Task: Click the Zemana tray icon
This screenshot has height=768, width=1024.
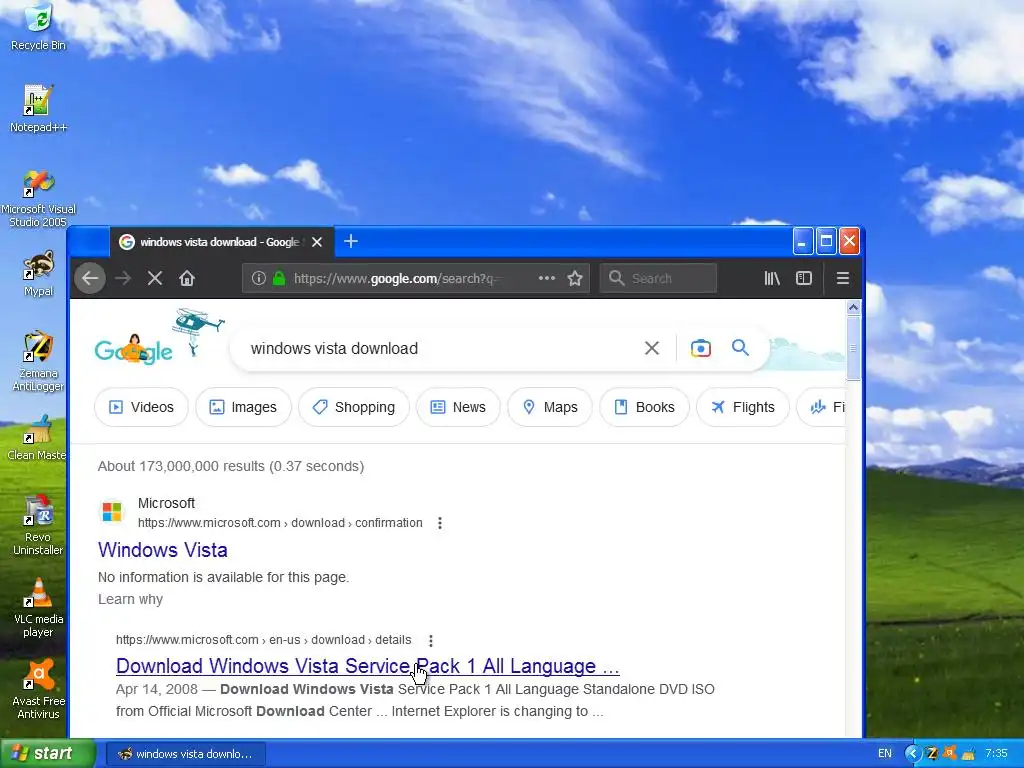Action: (x=932, y=754)
